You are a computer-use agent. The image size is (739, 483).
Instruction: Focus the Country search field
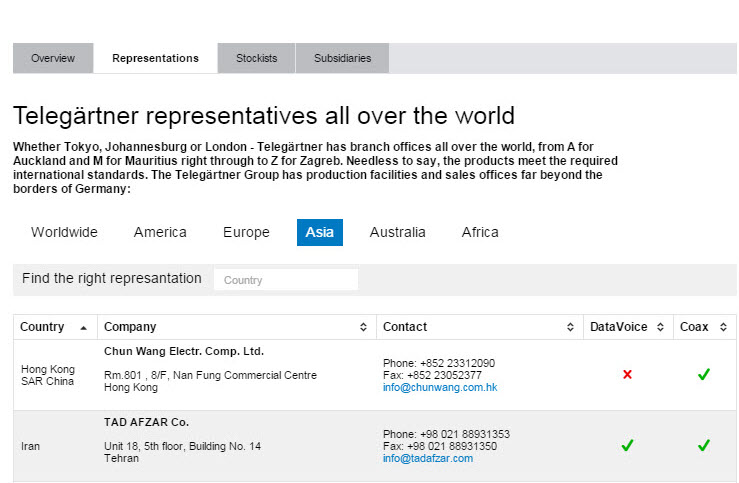pos(286,280)
